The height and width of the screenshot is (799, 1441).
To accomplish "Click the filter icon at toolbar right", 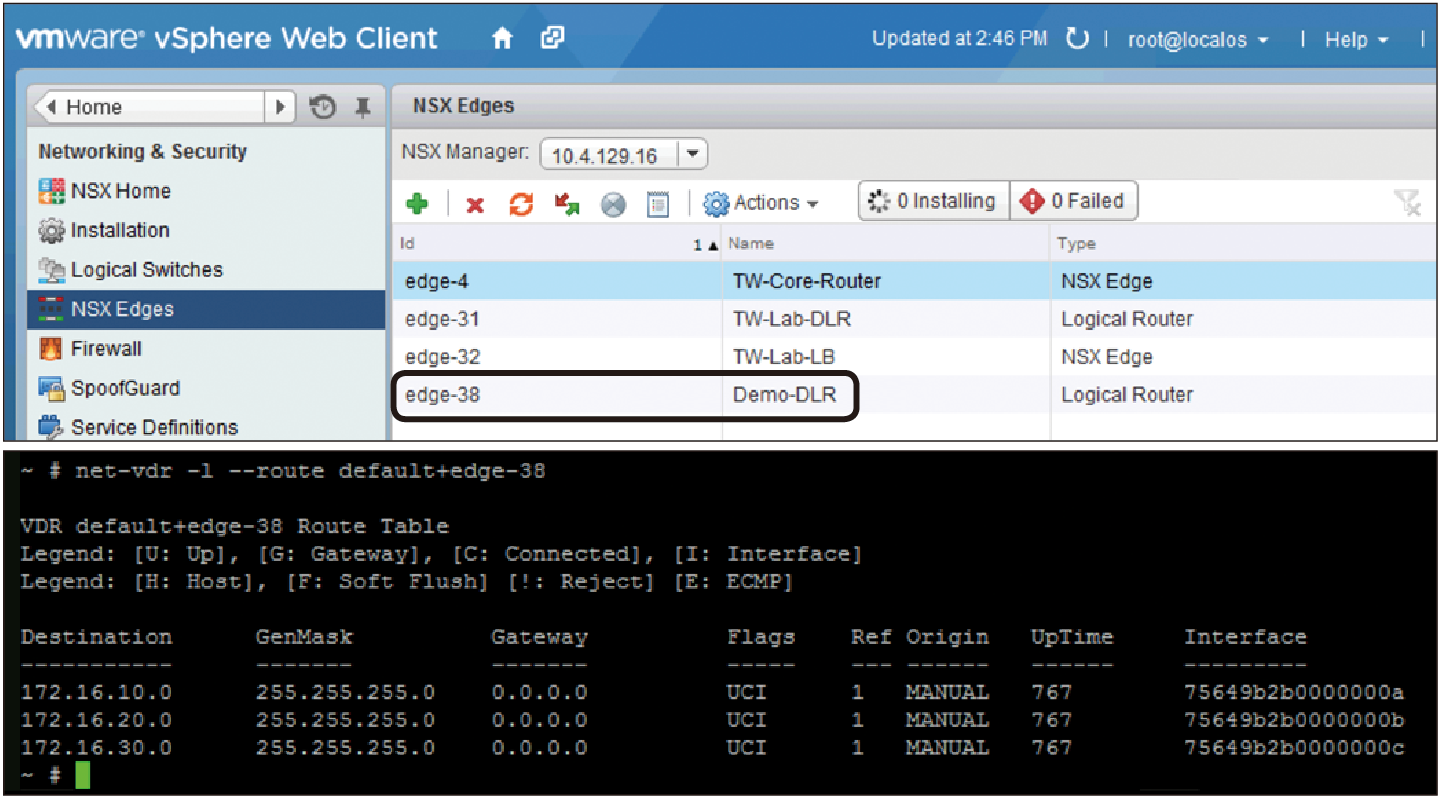I will point(1408,203).
